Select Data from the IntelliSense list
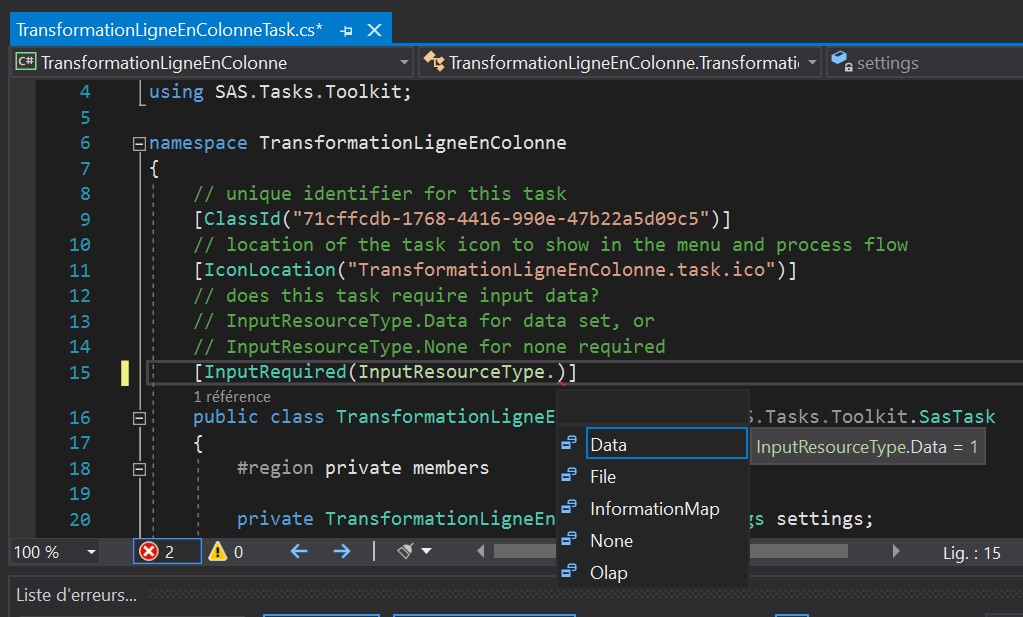The height and width of the screenshot is (617, 1023). point(608,445)
